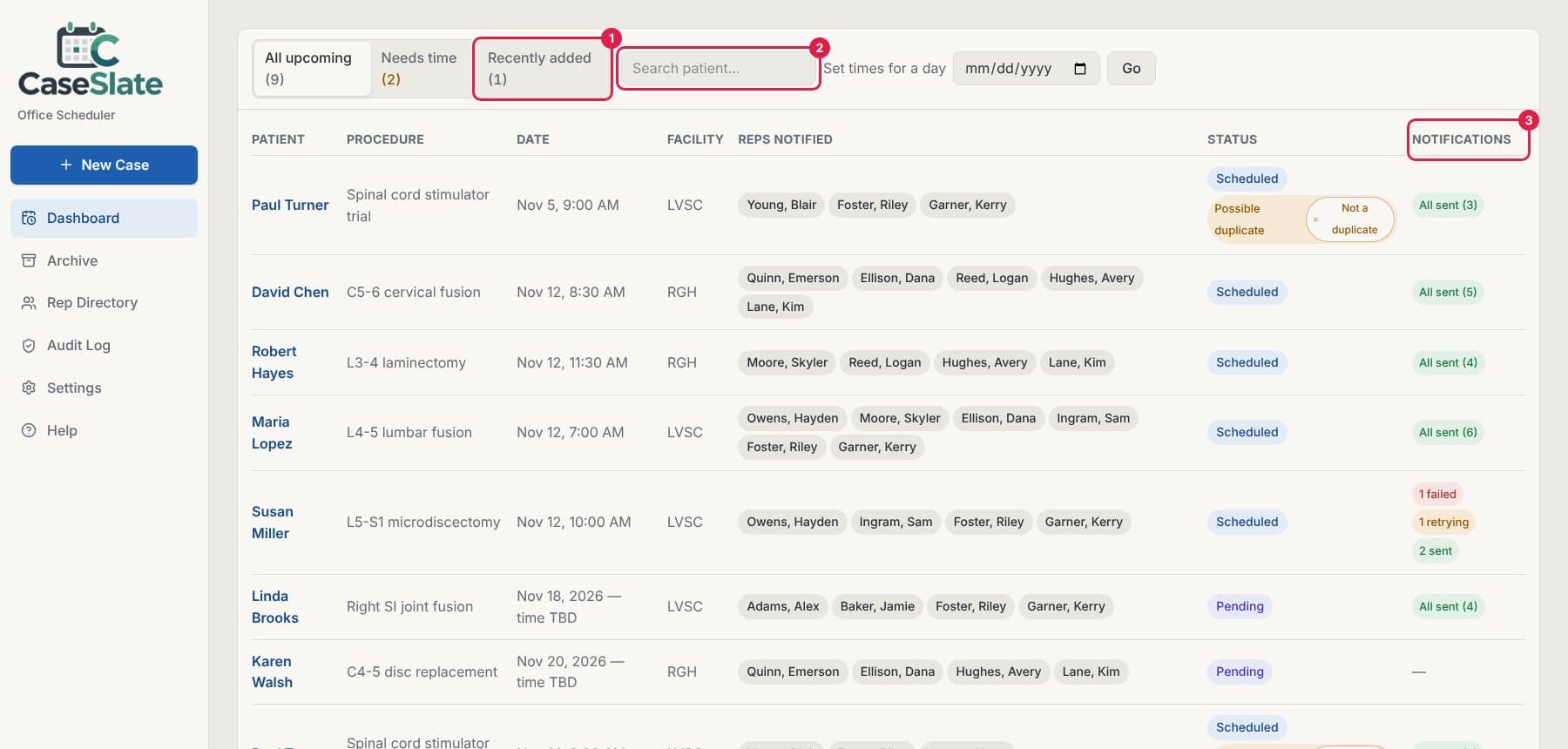
Task: Open the Archive page
Action: pyautogui.click(x=104, y=260)
